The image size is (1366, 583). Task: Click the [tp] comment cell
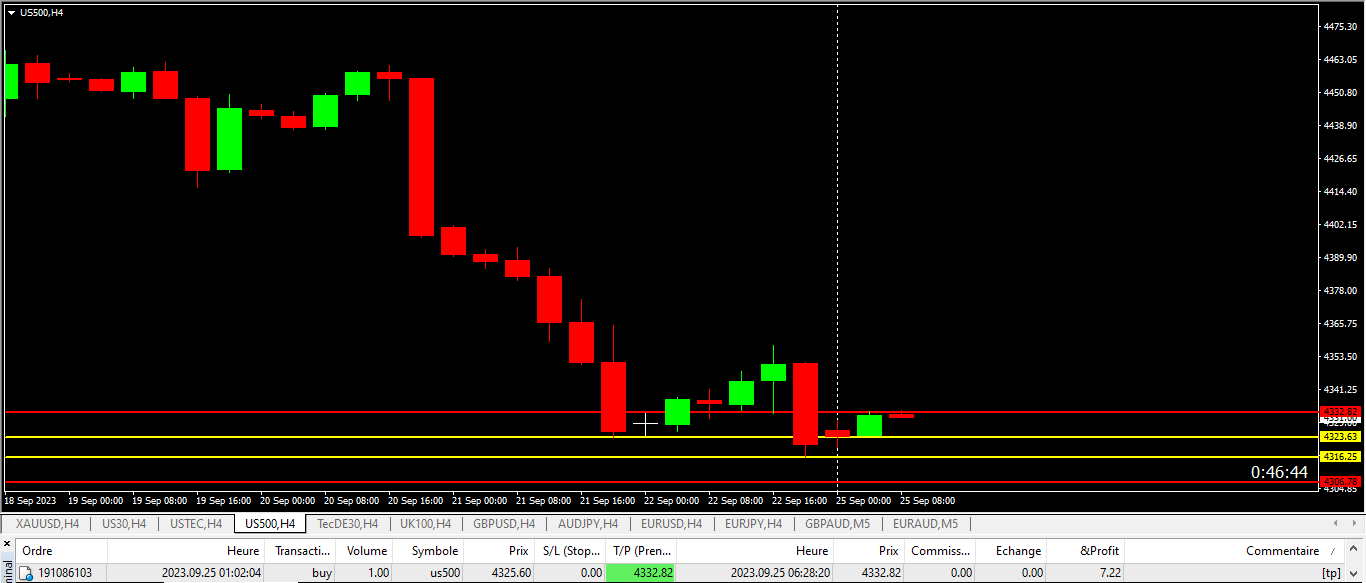[x=1331, y=573]
